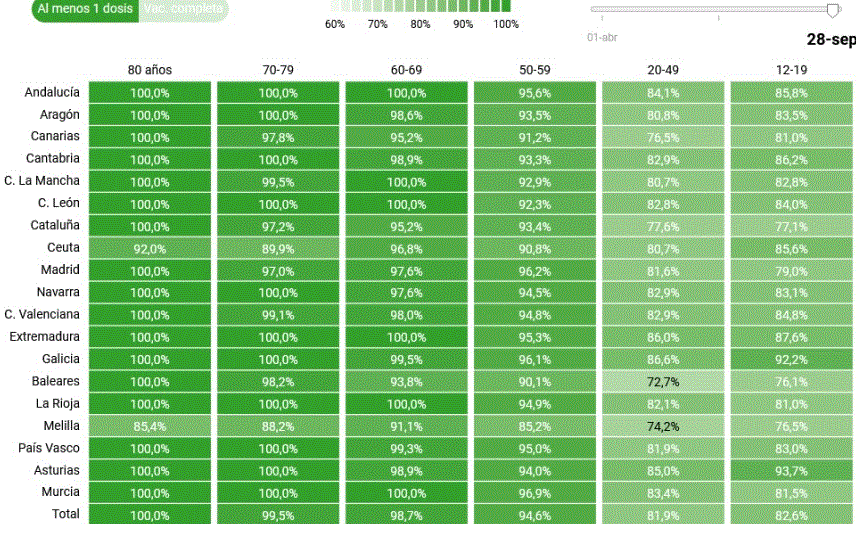Click the Melilla 20-49 cell showing 74,2%
Viewport: 864px width, 540px height.
663,426
